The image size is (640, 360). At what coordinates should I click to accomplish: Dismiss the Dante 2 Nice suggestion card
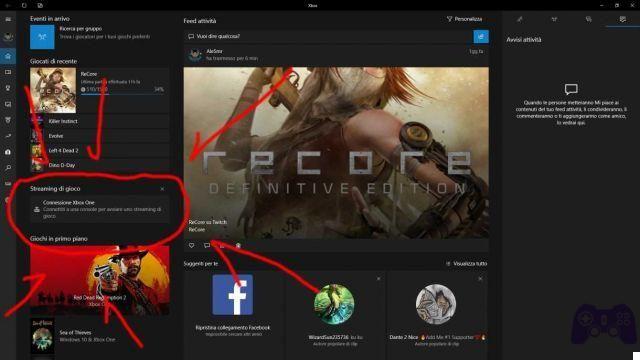tap(480, 279)
